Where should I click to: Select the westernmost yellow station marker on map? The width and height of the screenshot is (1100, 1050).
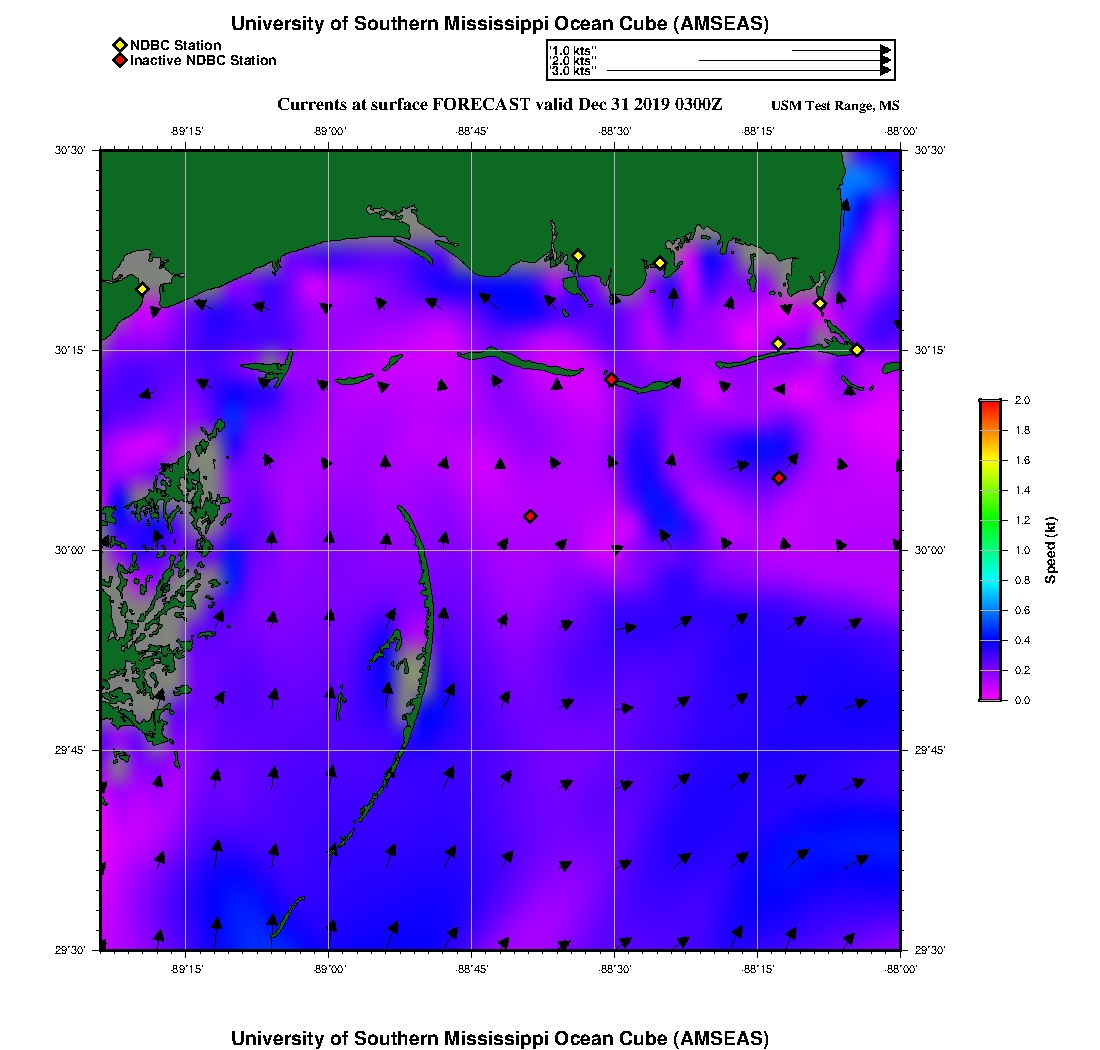[142, 289]
